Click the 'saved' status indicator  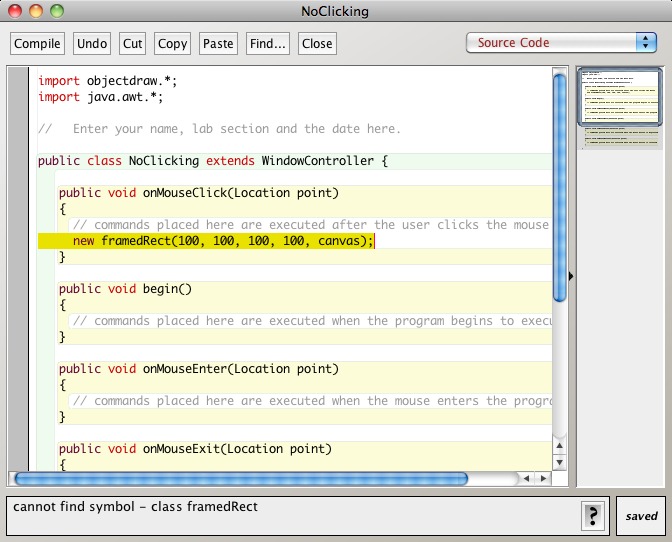click(641, 516)
